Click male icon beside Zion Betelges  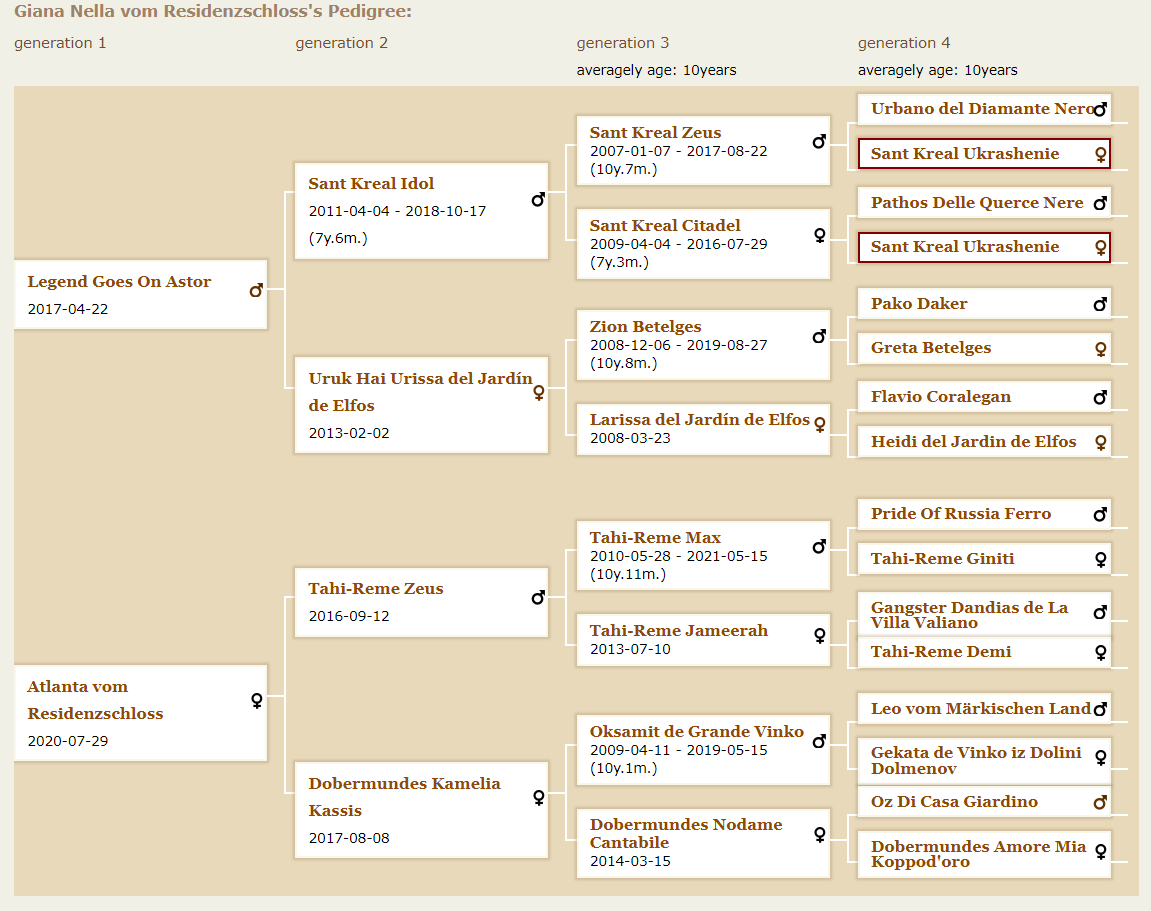click(819, 337)
